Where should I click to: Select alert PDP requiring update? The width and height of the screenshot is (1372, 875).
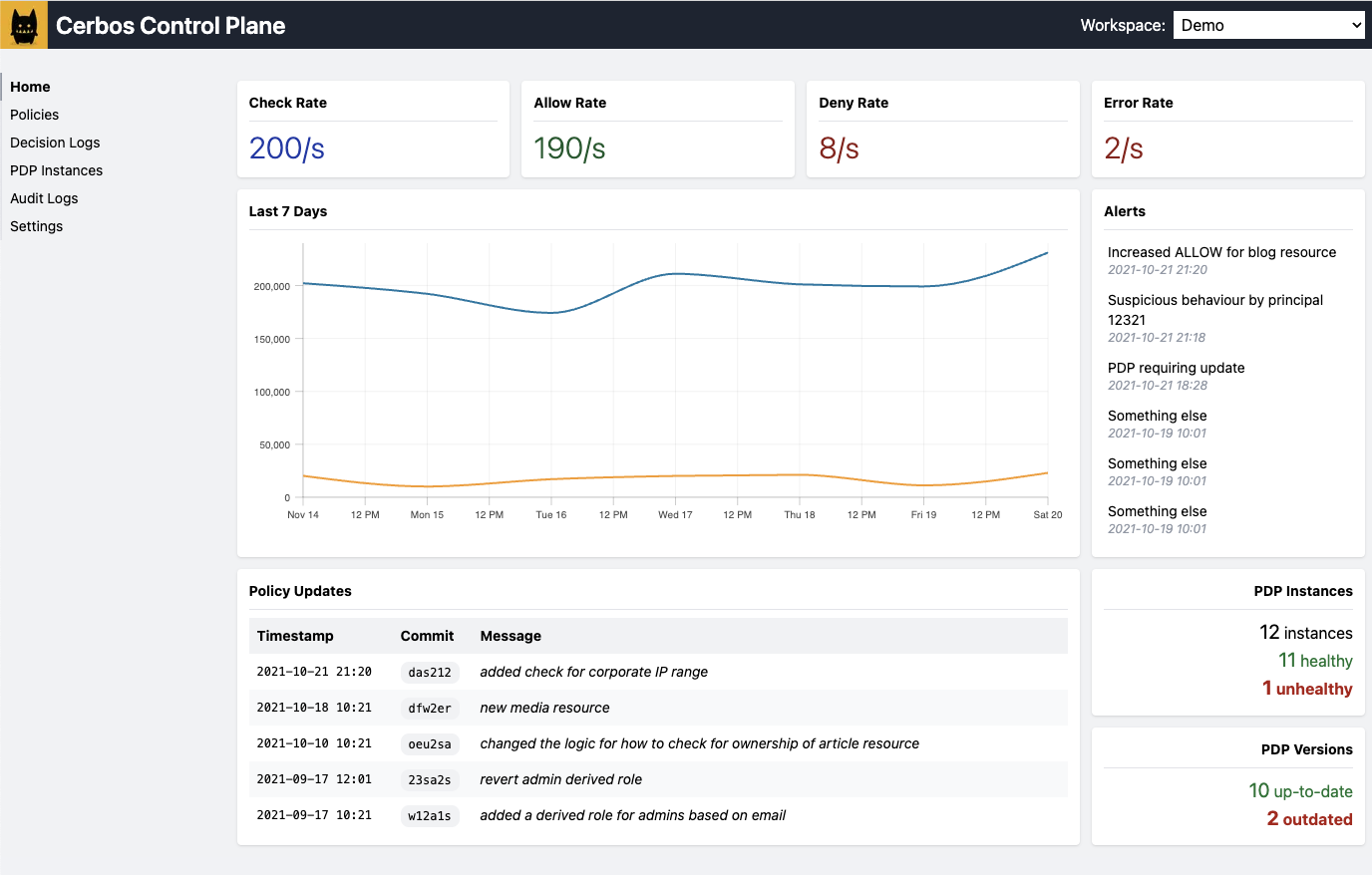pos(1176,368)
